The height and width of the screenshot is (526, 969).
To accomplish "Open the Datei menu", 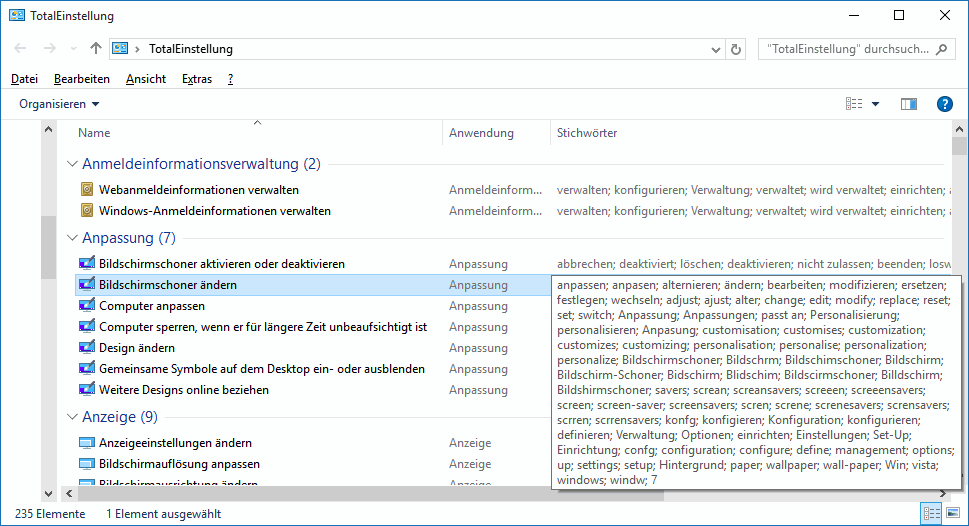I will click(24, 79).
